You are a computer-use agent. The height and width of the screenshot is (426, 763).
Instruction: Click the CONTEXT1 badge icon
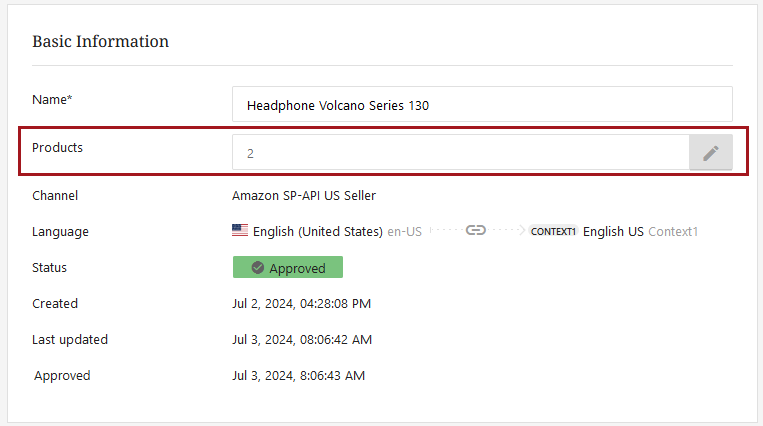pyautogui.click(x=553, y=231)
